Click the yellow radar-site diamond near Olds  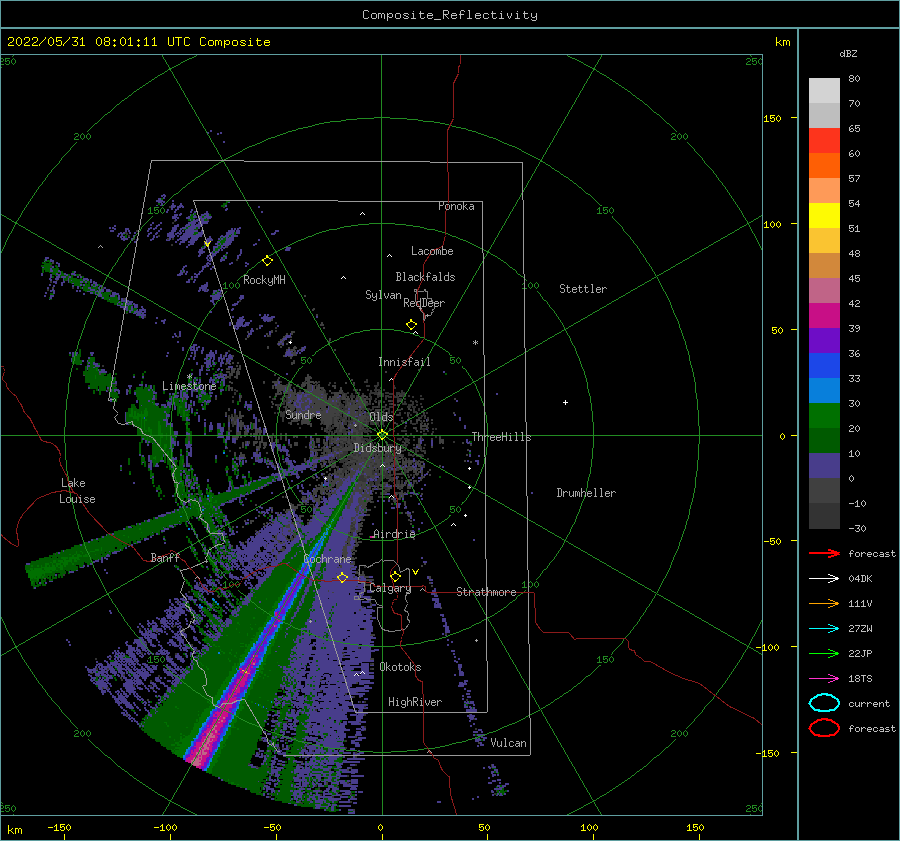click(382, 435)
